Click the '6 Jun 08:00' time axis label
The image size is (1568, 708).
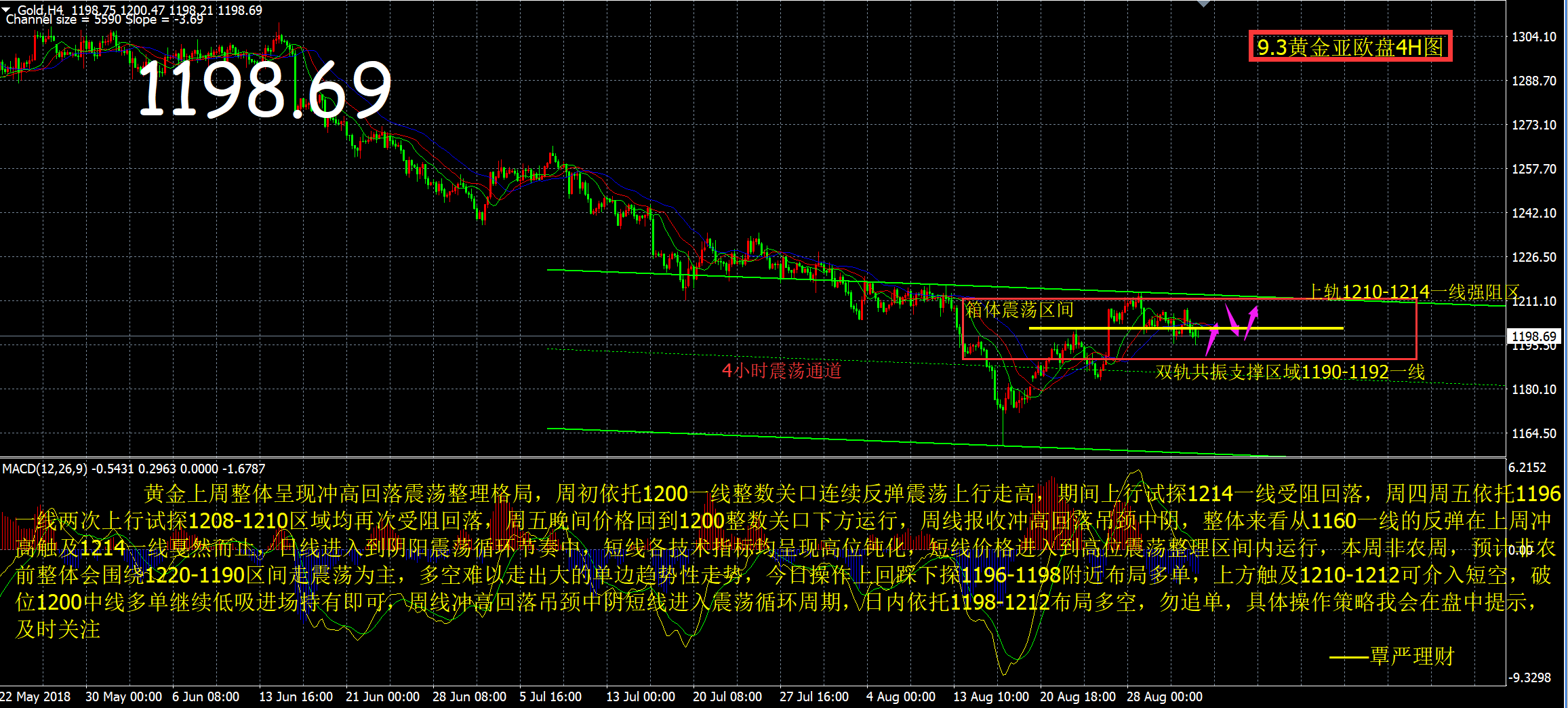206,696
